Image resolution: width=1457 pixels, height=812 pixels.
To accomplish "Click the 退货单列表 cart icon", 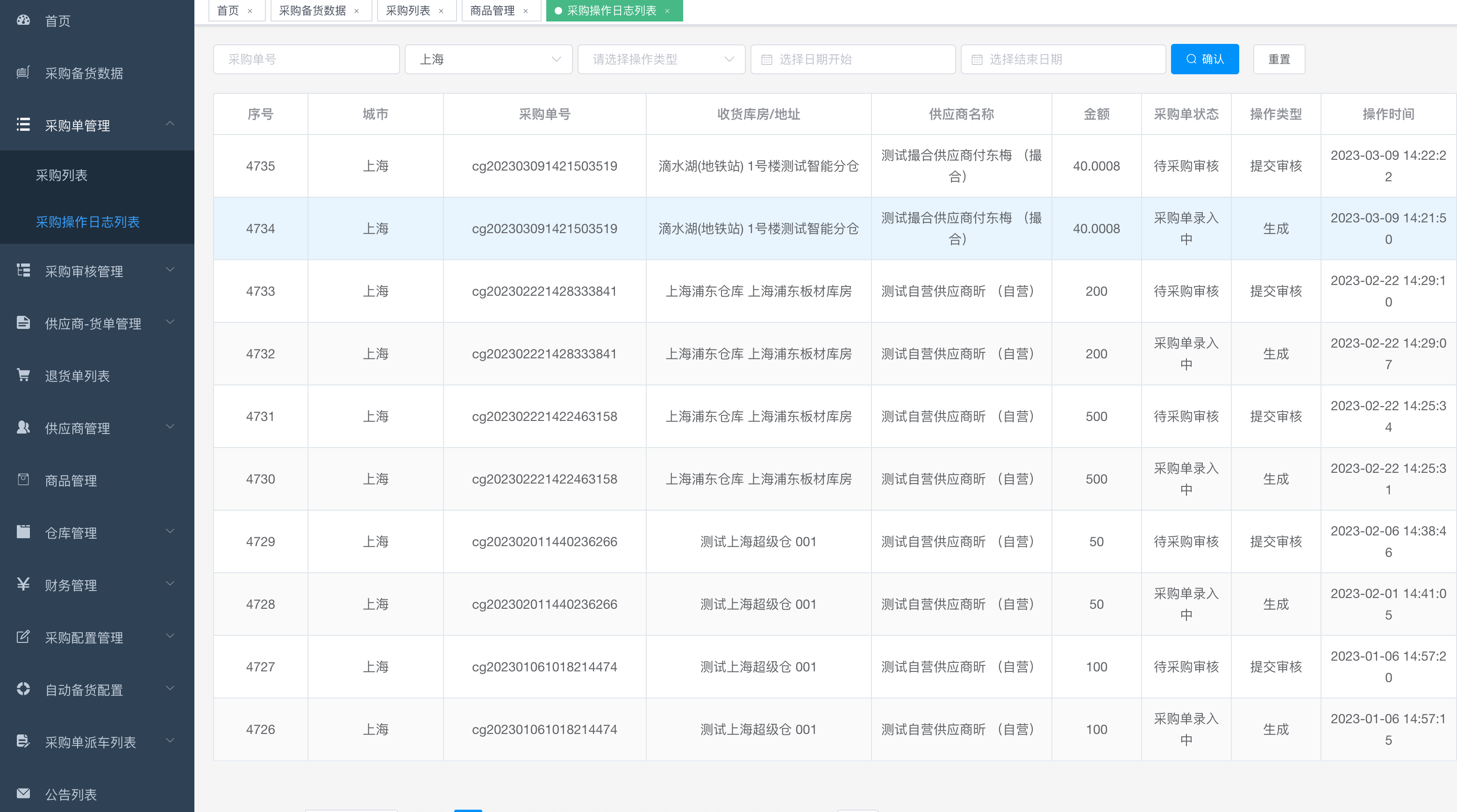I will (x=23, y=375).
